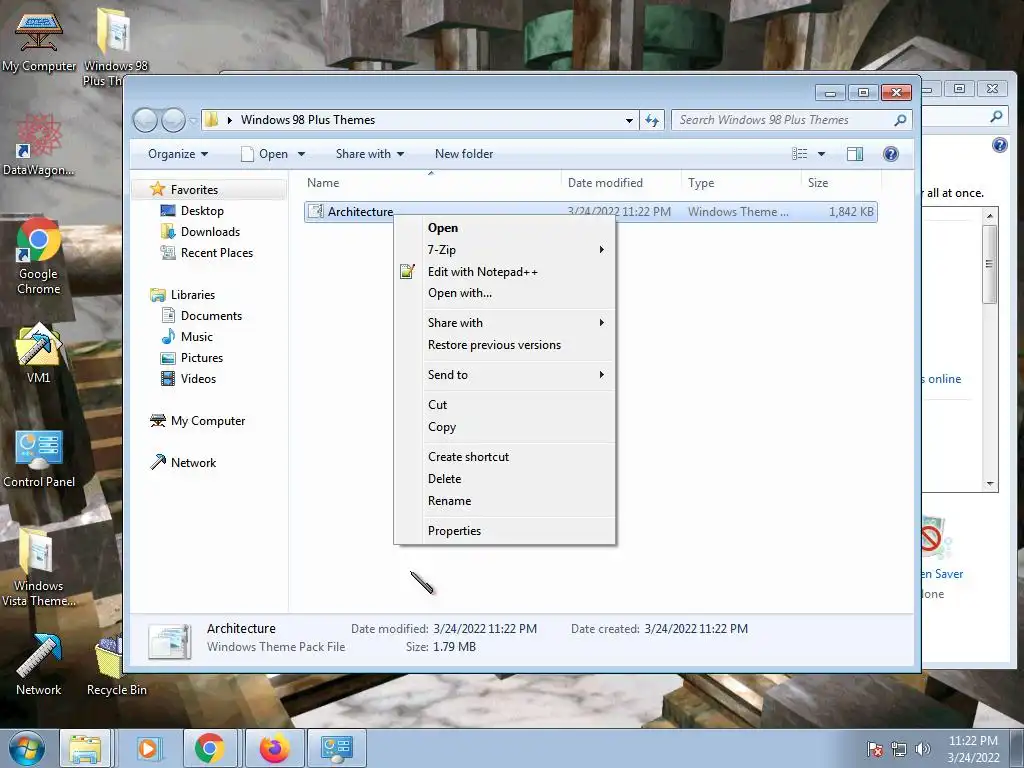Select Recent Places in Favorites
This screenshot has width=1024, height=768.
pos(217,253)
